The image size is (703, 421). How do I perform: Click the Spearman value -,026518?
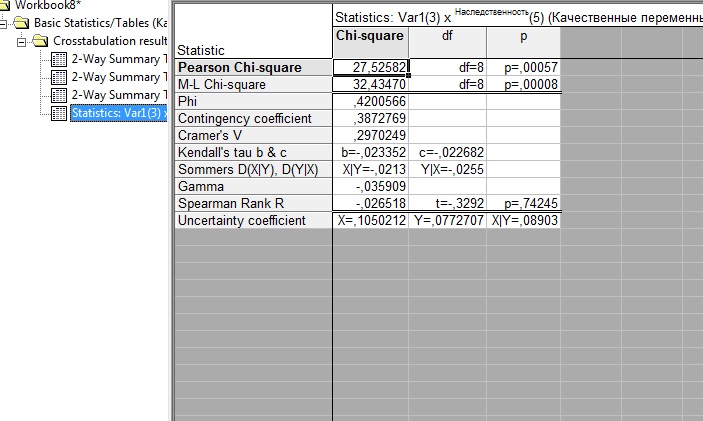(x=371, y=204)
